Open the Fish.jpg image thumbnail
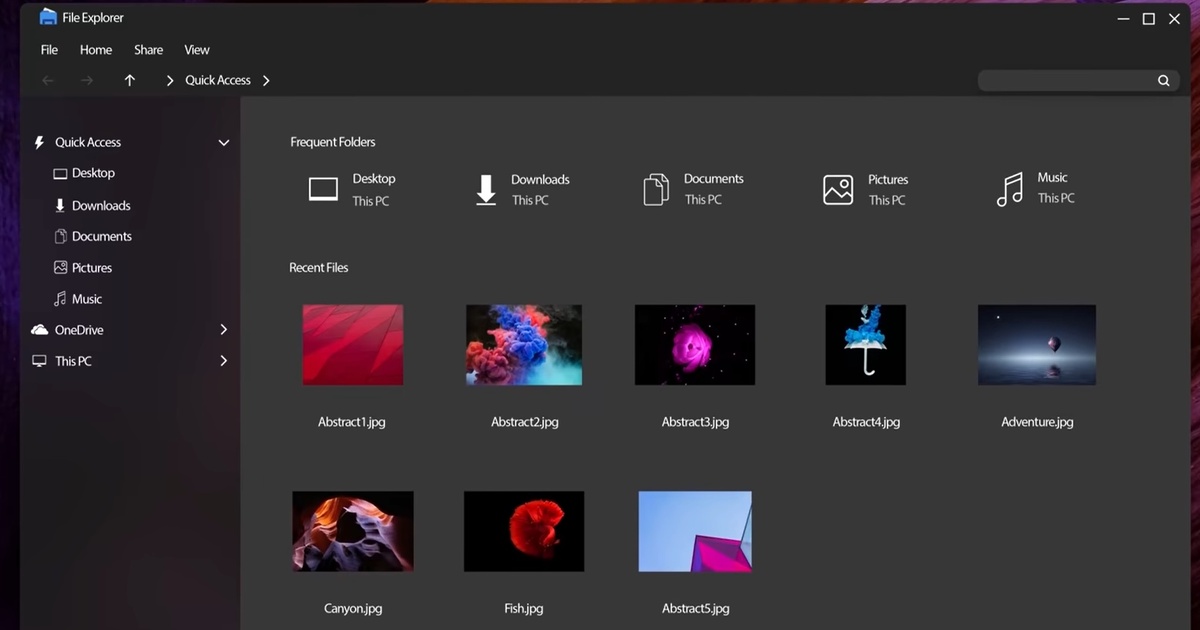The image size is (1200, 630). click(x=524, y=531)
